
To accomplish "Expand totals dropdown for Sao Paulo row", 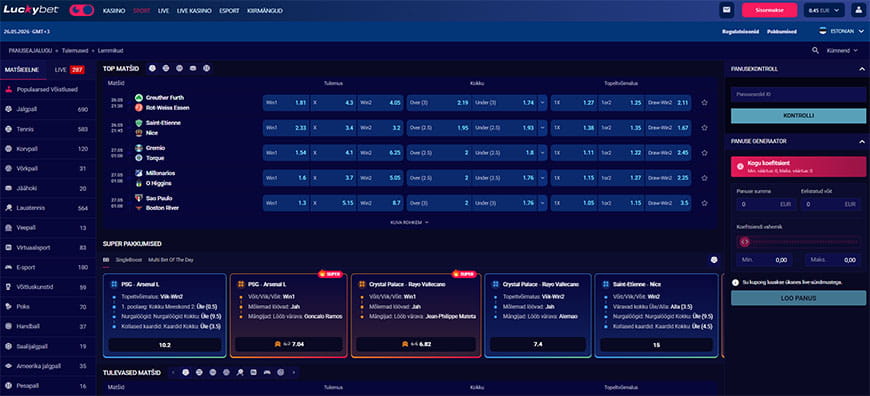I will click(542, 203).
